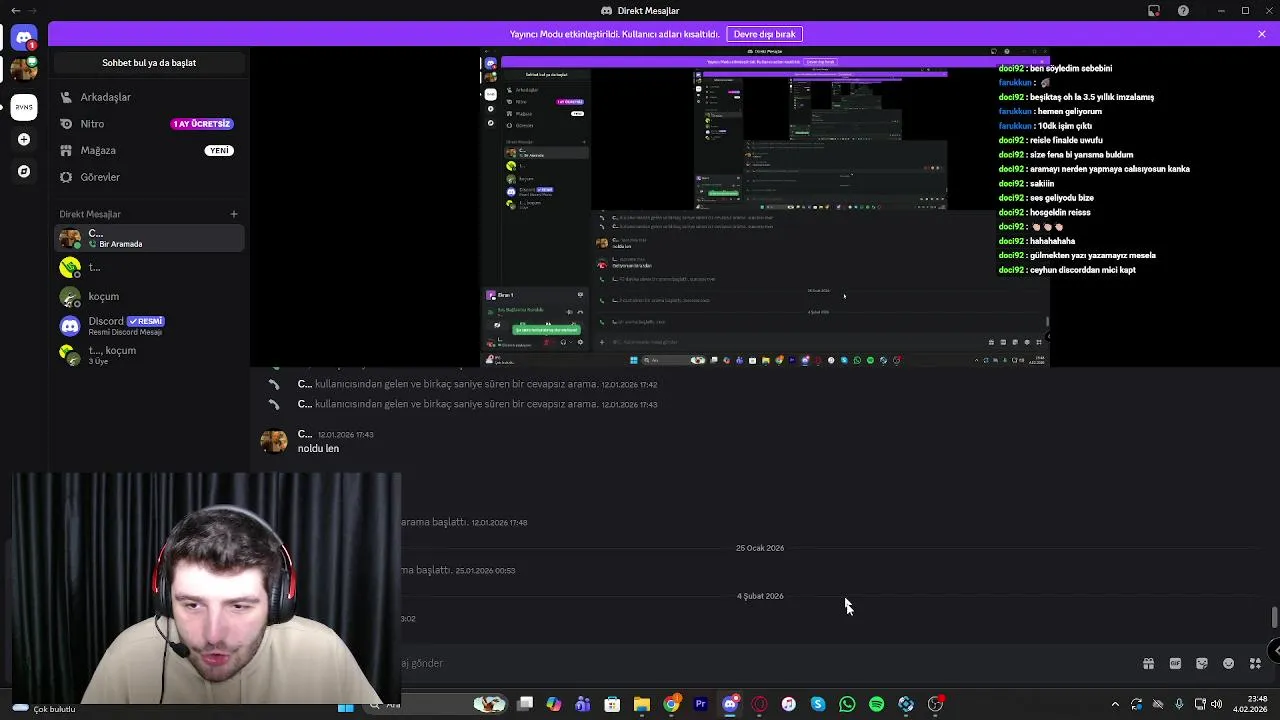
Task: Open the Nitro page
Action: (x=148, y=124)
